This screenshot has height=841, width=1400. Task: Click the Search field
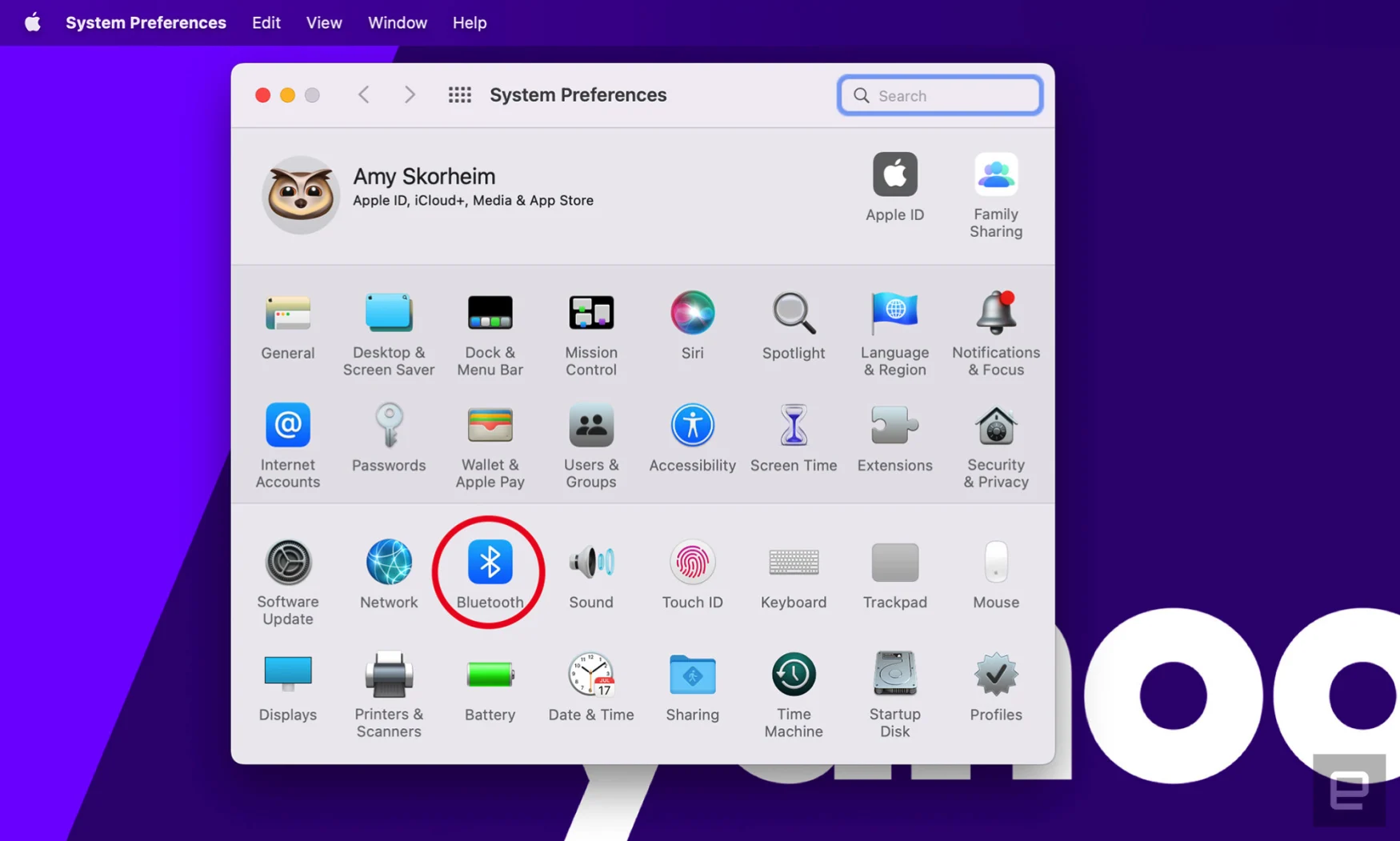[x=940, y=95]
